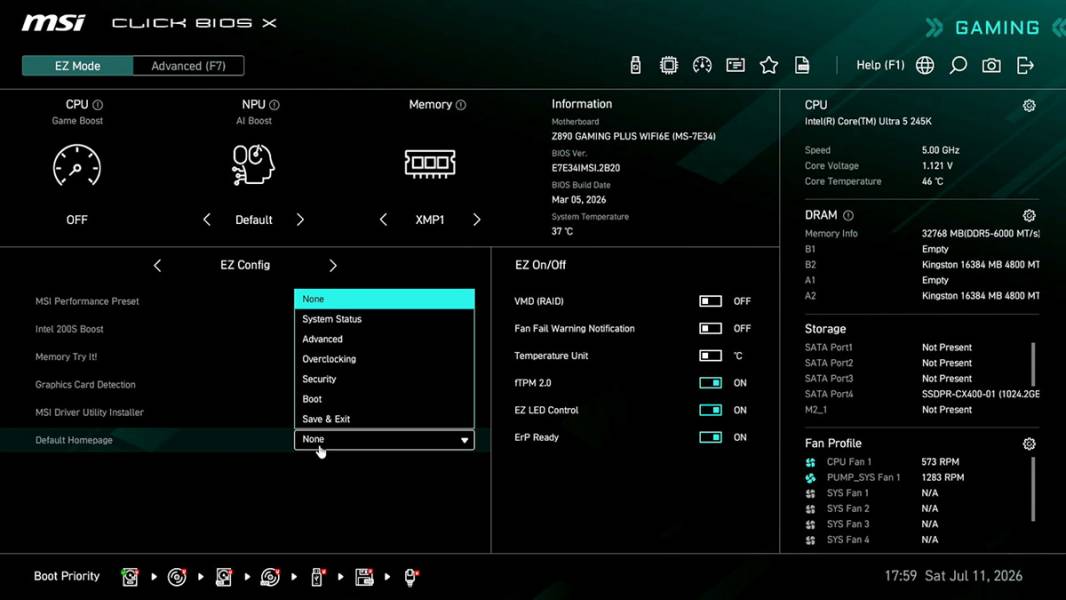Click the CPU Game Boost gauge icon
Screen dimensions: 1066x600
click(77, 165)
